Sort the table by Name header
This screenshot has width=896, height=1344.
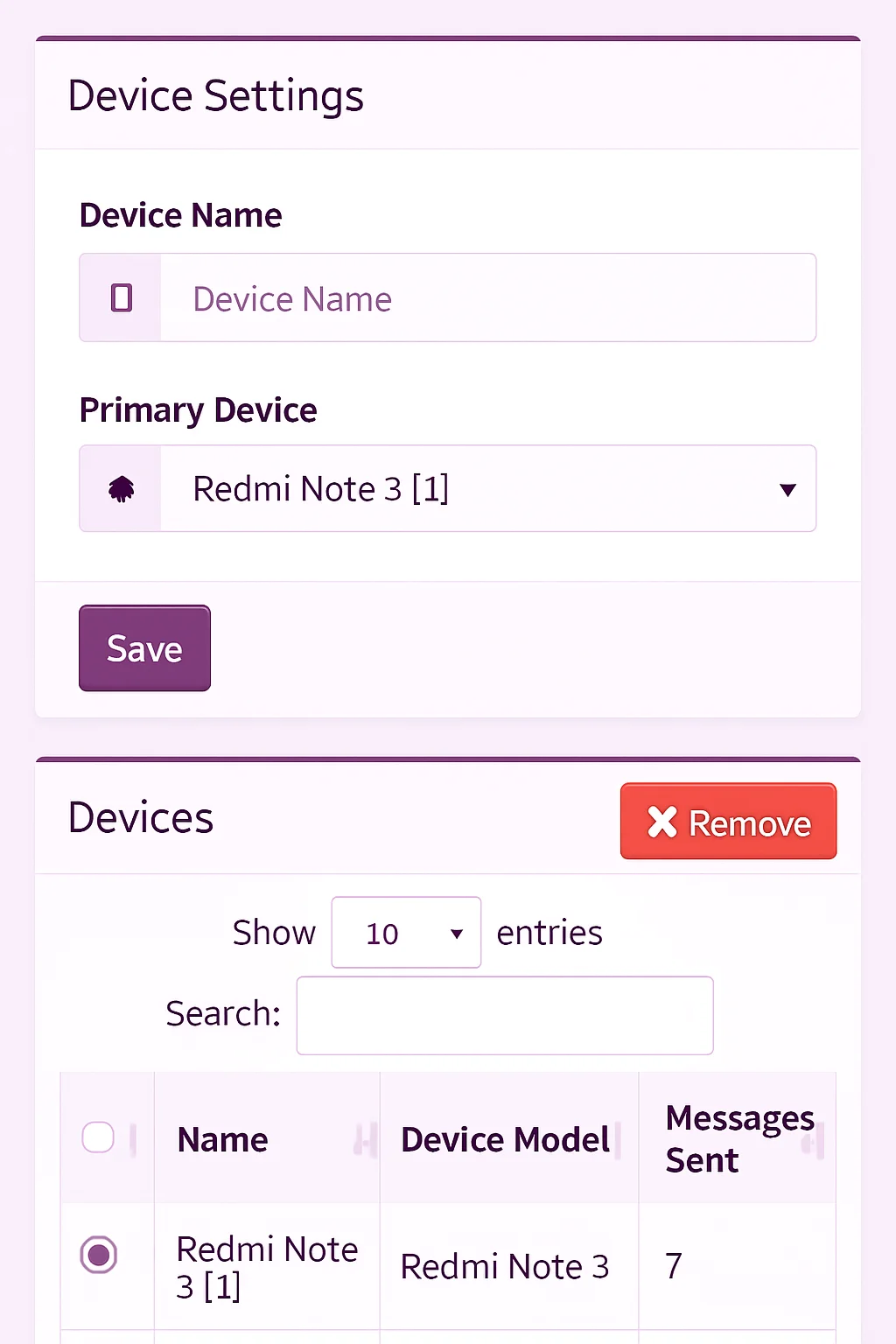(223, 1139)
